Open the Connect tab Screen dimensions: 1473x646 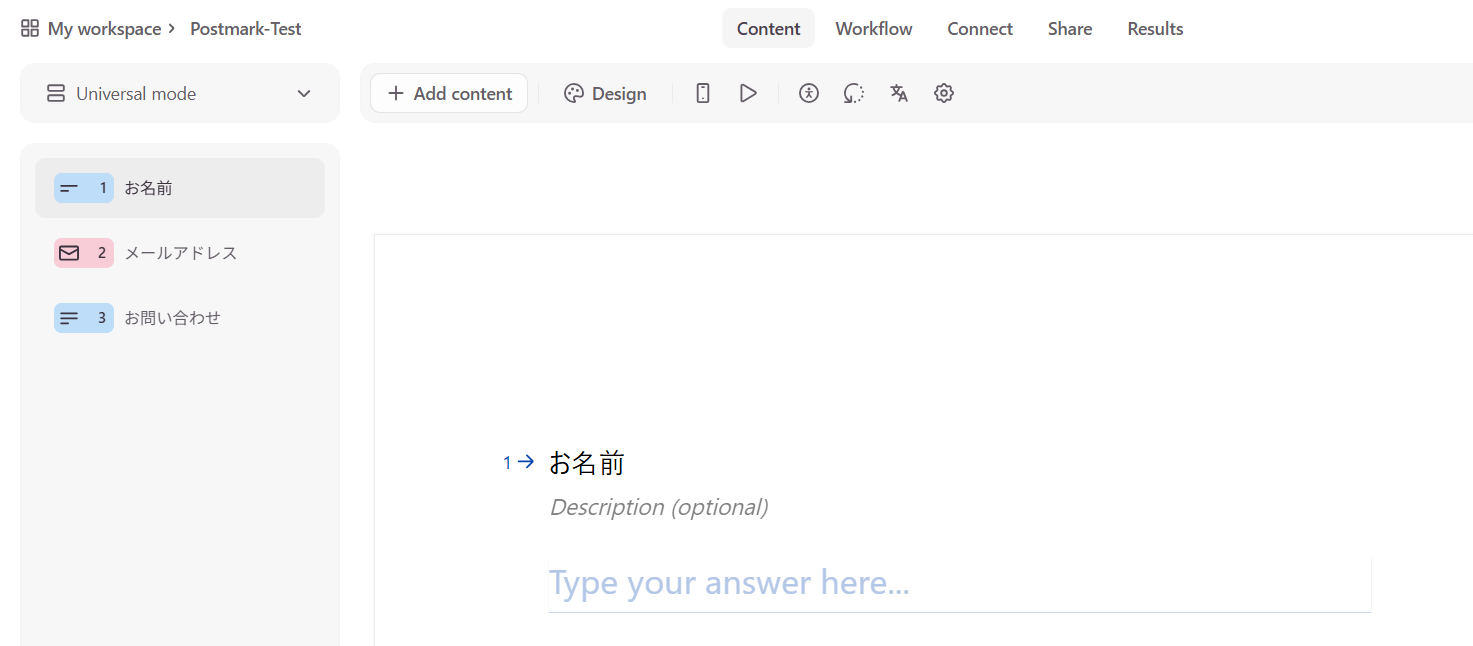[980, 29]
